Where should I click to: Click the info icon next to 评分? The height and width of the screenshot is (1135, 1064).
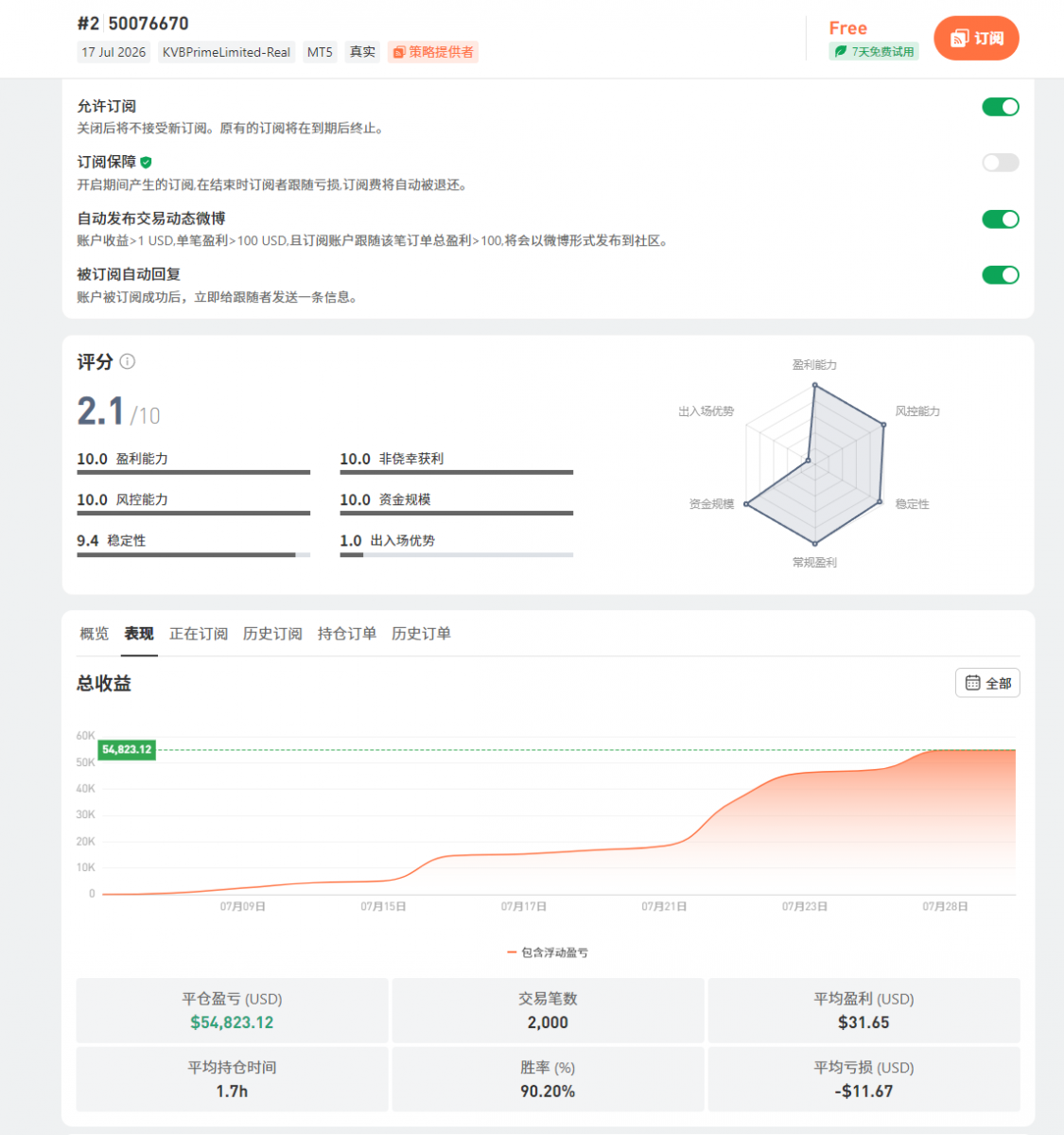128,361
